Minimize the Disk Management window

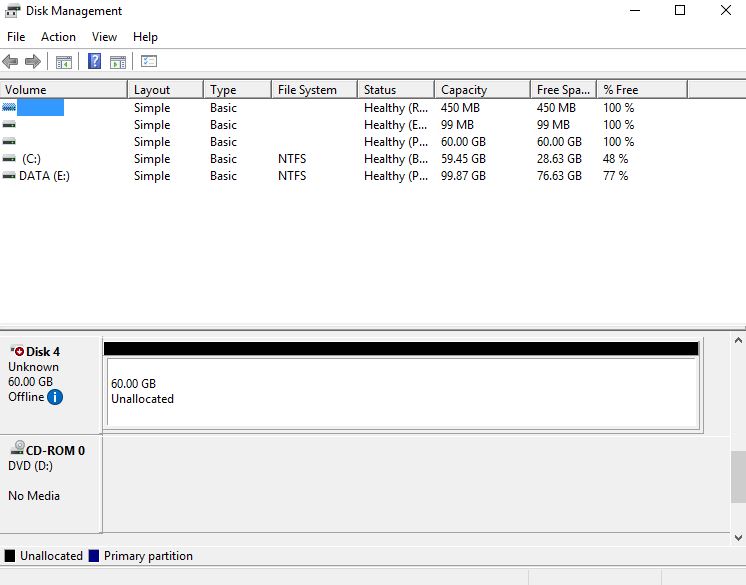pyautogui.click(x=635, y=10)
